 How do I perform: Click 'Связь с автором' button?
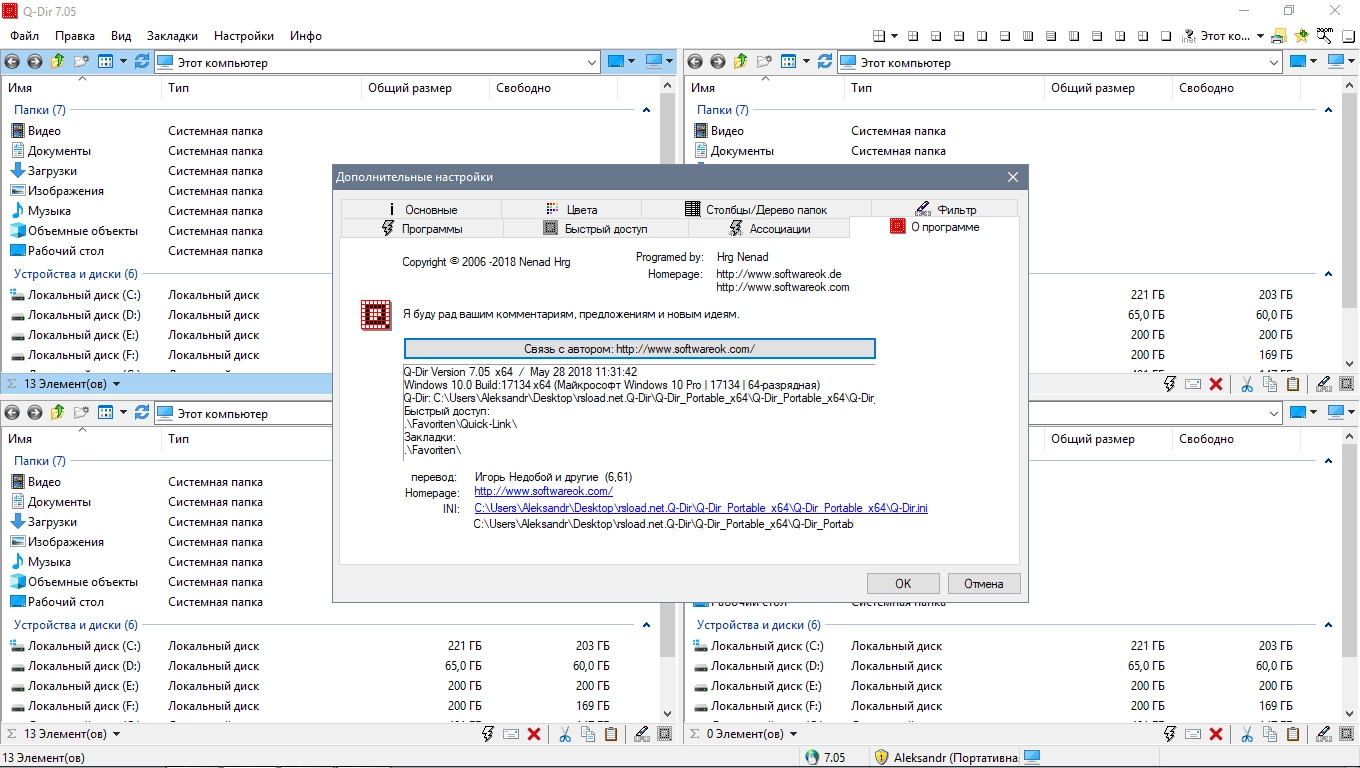(x=639, y=349)
